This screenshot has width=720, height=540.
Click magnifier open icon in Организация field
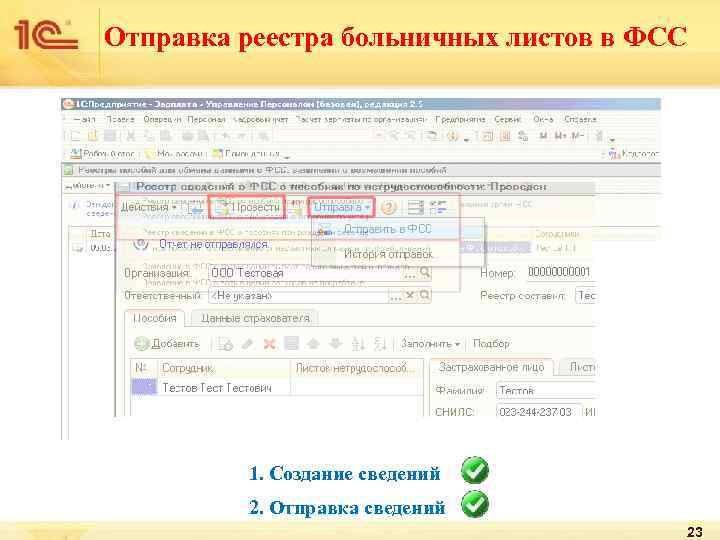(x=425, y=273)
